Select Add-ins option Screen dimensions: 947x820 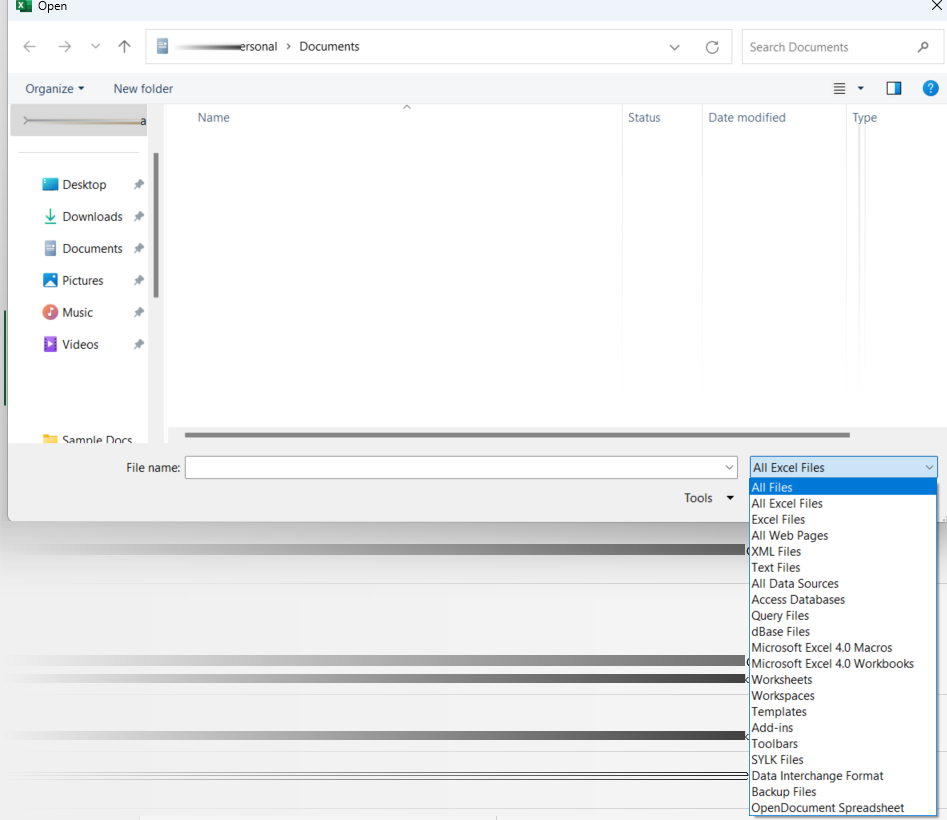[x=843, y=728]
